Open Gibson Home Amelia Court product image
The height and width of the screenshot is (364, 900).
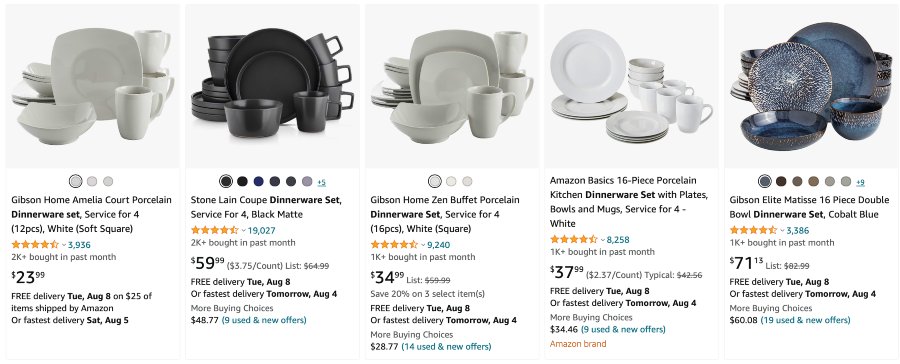click(92, 86)
